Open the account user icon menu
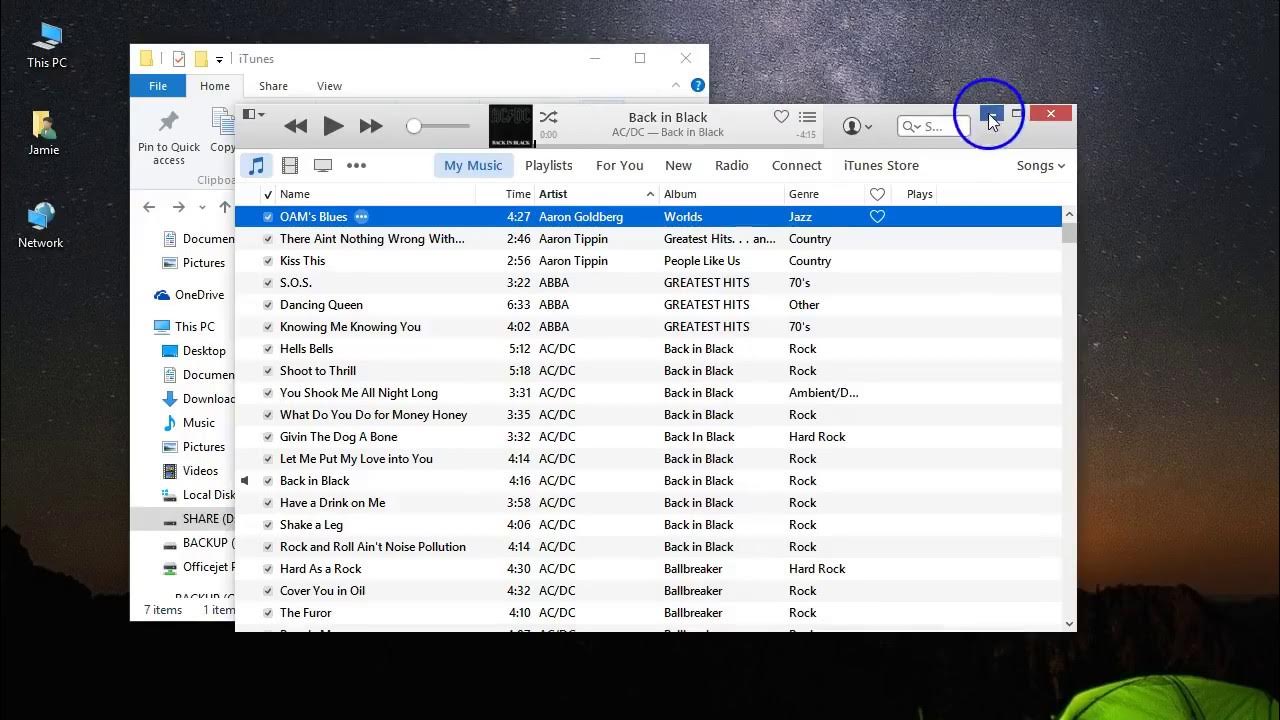The image size is (1280, 720). pos(857,126)
